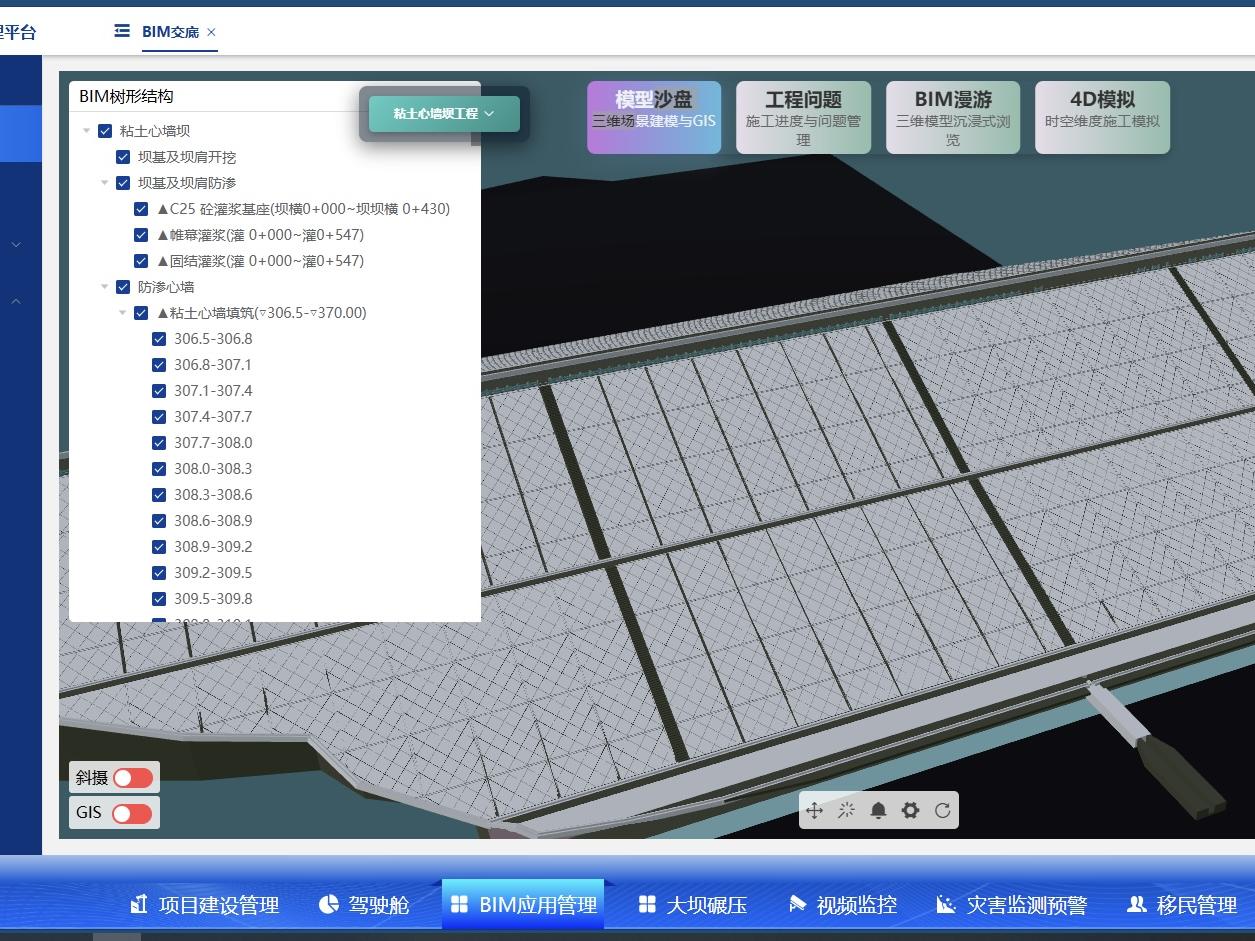Uncheck the 308.0-308.3 layer checkbox
1255x941 pixels.
tap(159, 469)
